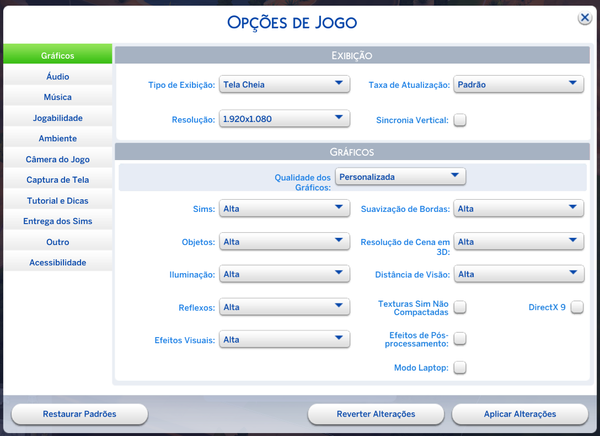Open the Música options tab
600x436 pixels.
pyautogui.click(x=58, y=97)
